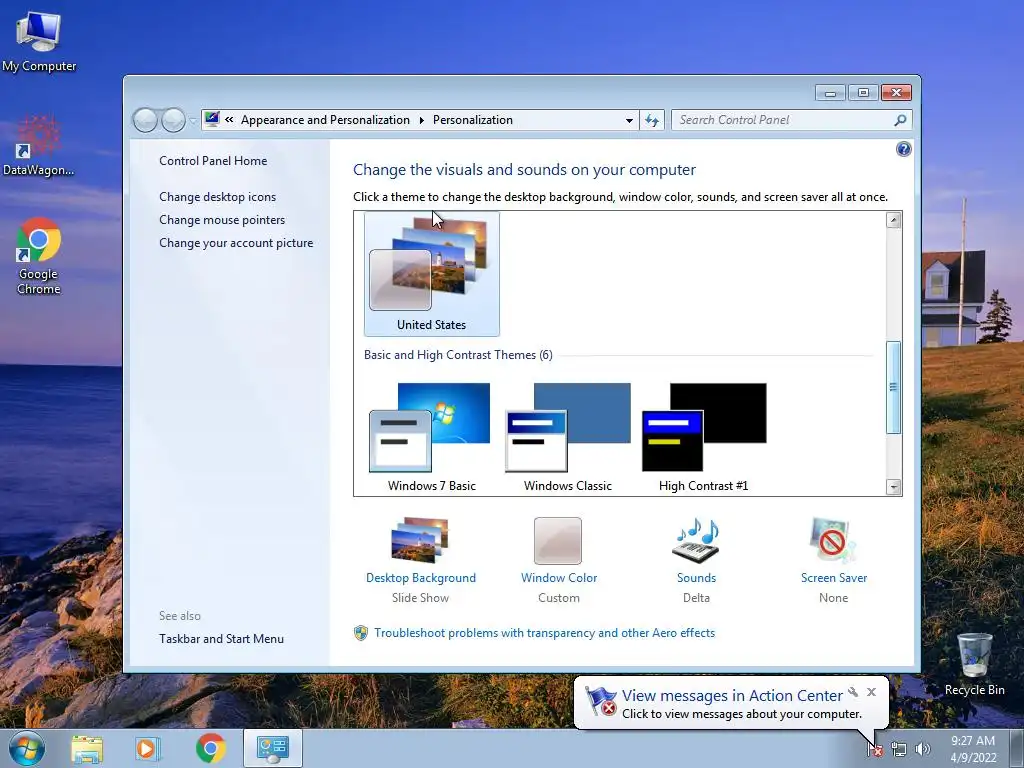1024x768 pixels.
Task: Open Control Panel Home
Action: click(213, 161)
